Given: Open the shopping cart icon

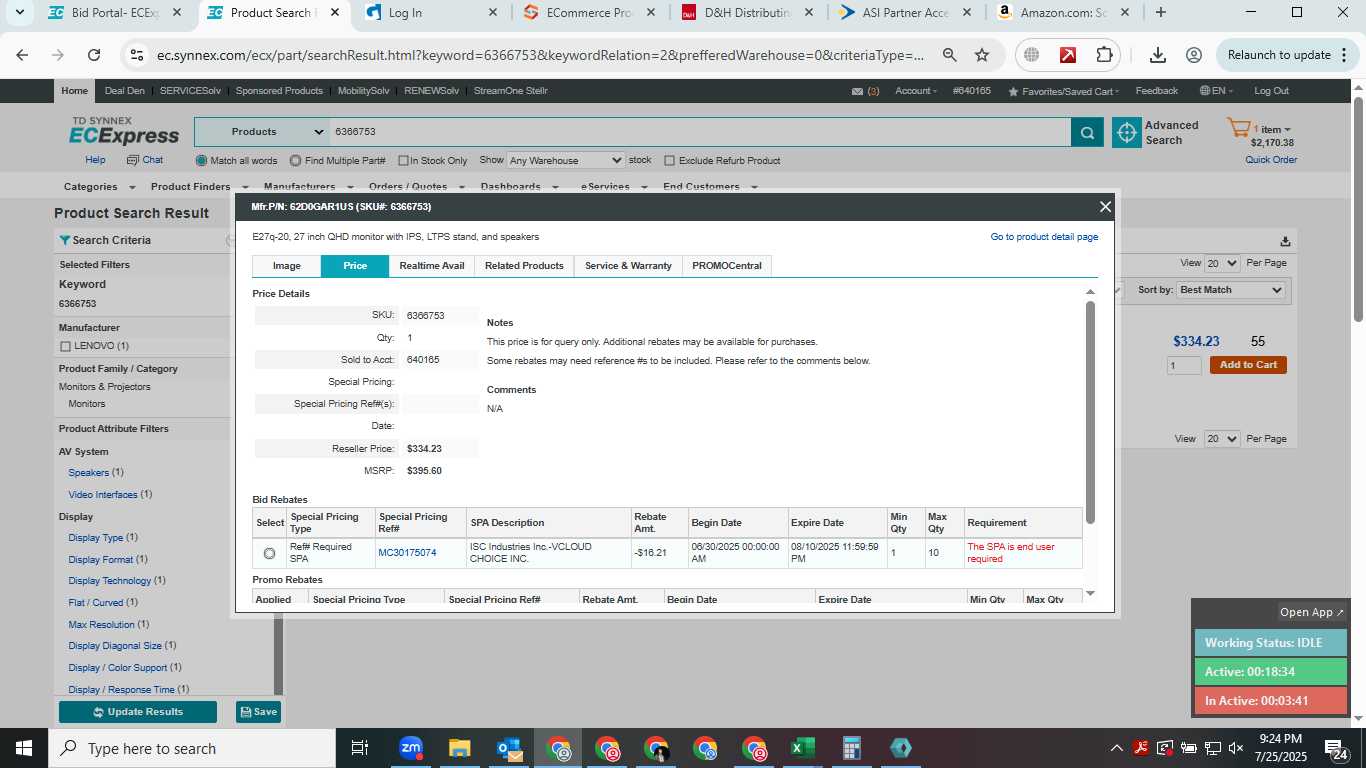Looking at the screenshot, I should (x=1239, y=128).
